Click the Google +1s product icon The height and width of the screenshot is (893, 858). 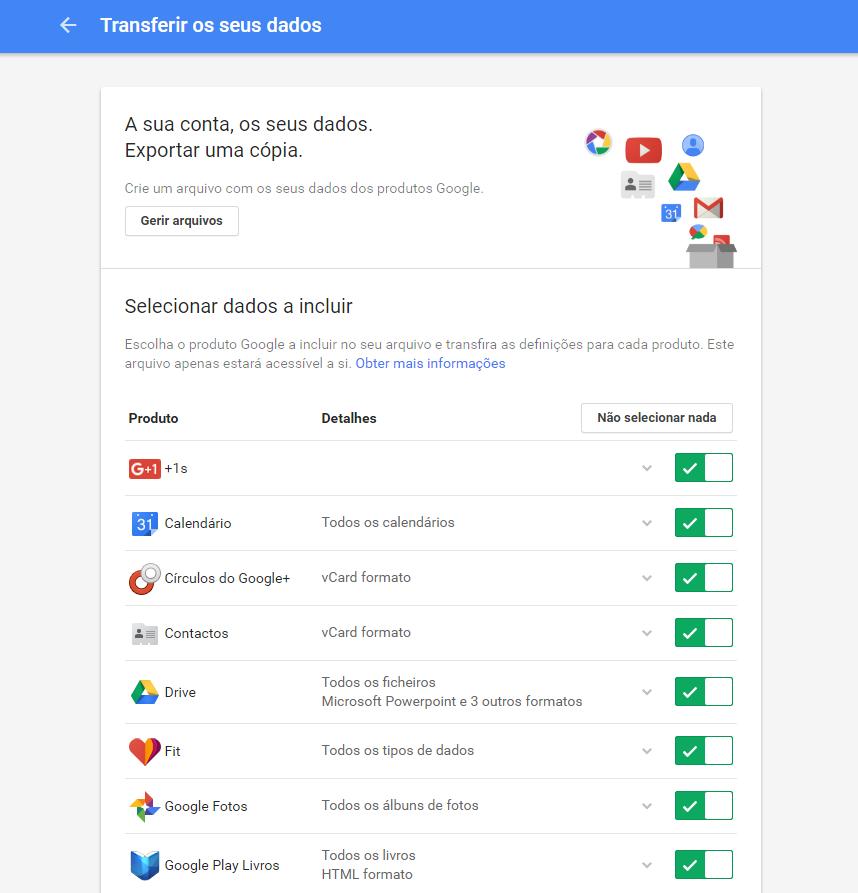(144, 468)
